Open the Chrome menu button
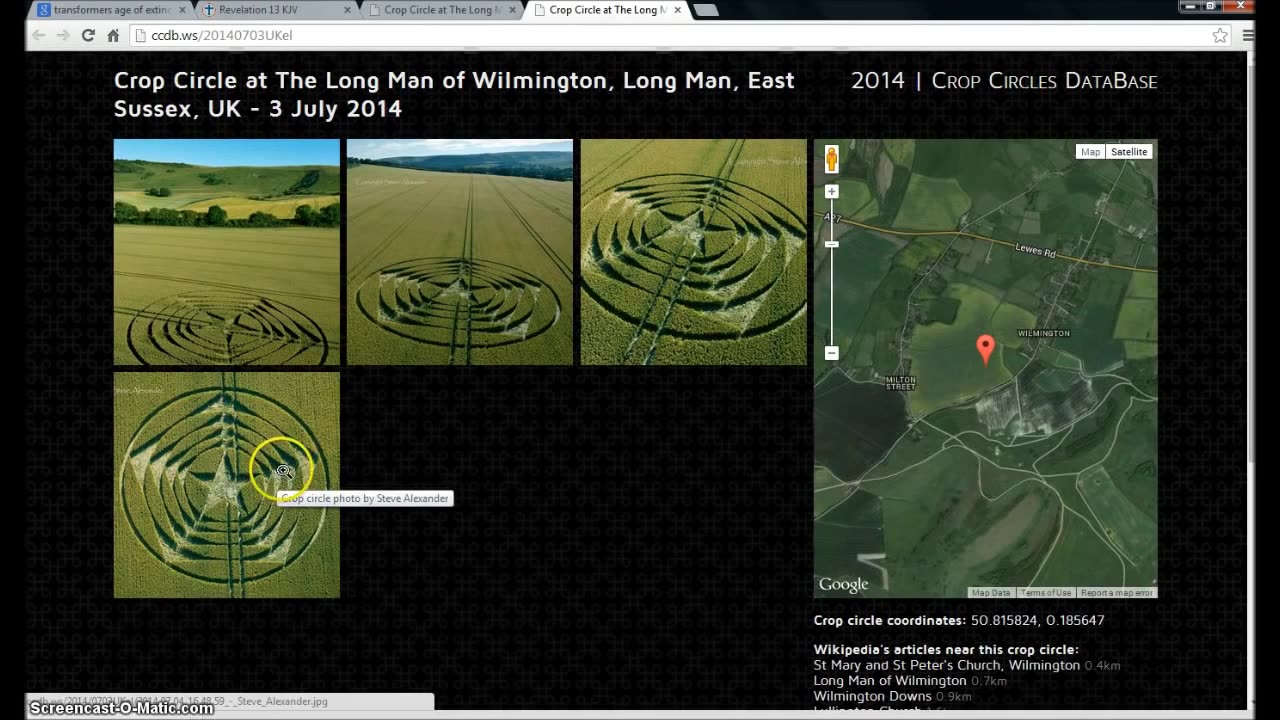This screenshot has width=1280, height=720. pyautogui.click(x=1247, y=35)
